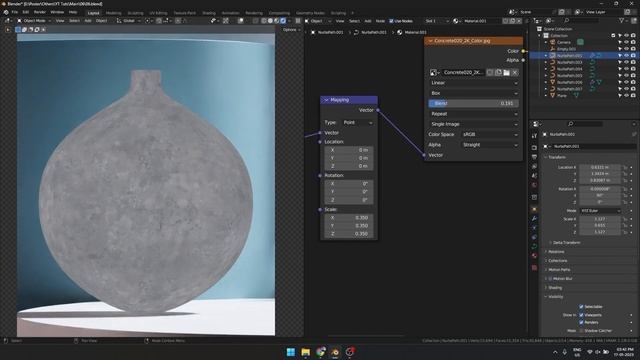
Task: Click the Blender logo icon in the menu bar
Action: coord(6,12)
